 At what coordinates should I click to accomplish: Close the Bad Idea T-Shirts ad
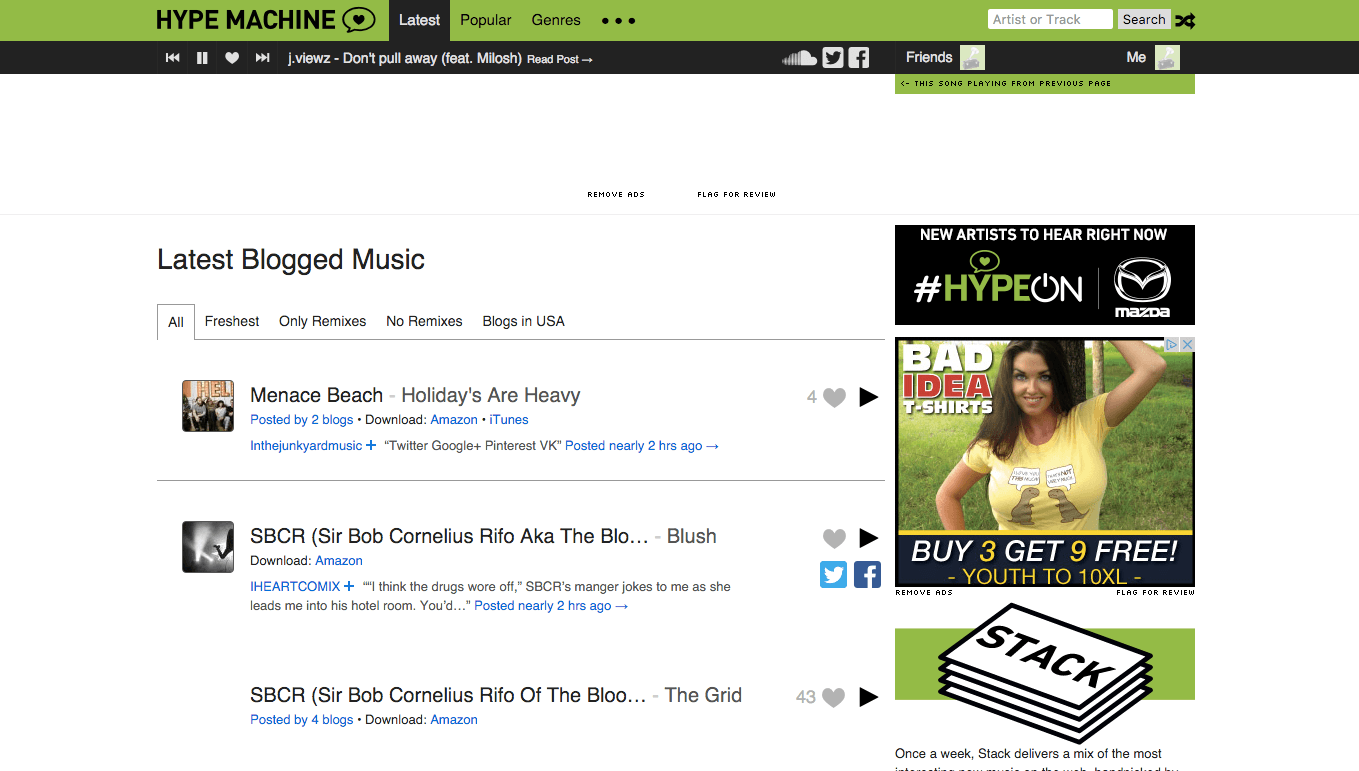click(x=1188, y=344)
